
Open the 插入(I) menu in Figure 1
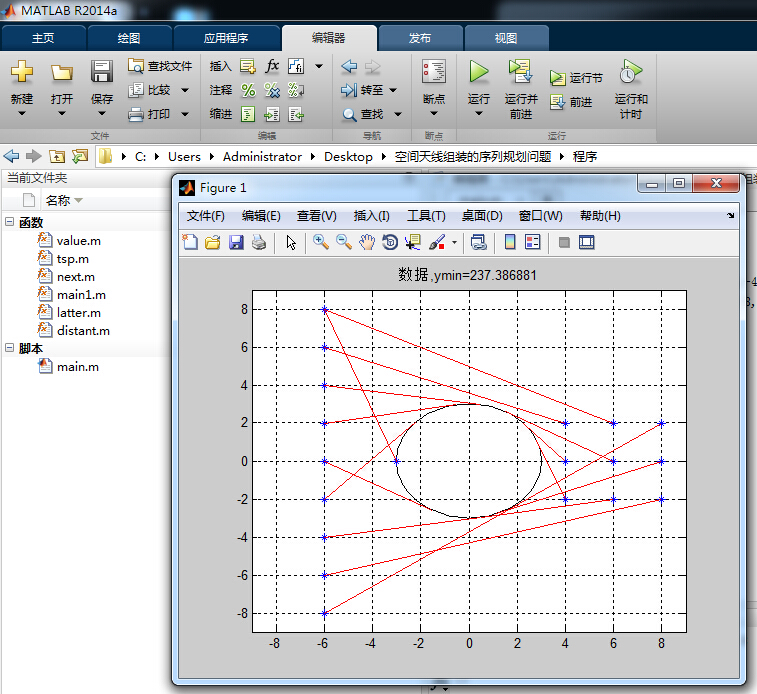click(x=371, y=216)
